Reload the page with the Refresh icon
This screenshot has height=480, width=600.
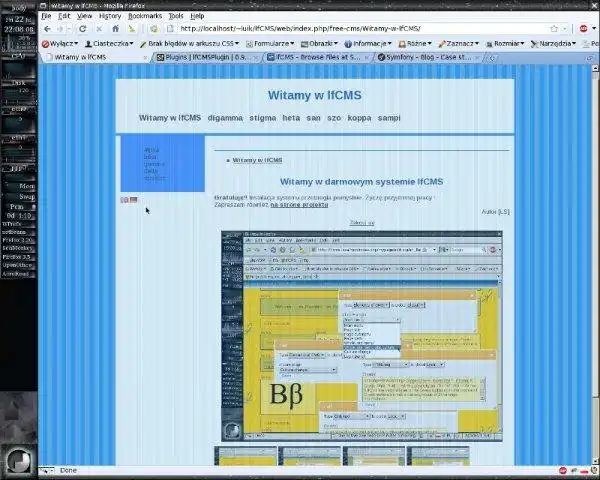(82, 29)
